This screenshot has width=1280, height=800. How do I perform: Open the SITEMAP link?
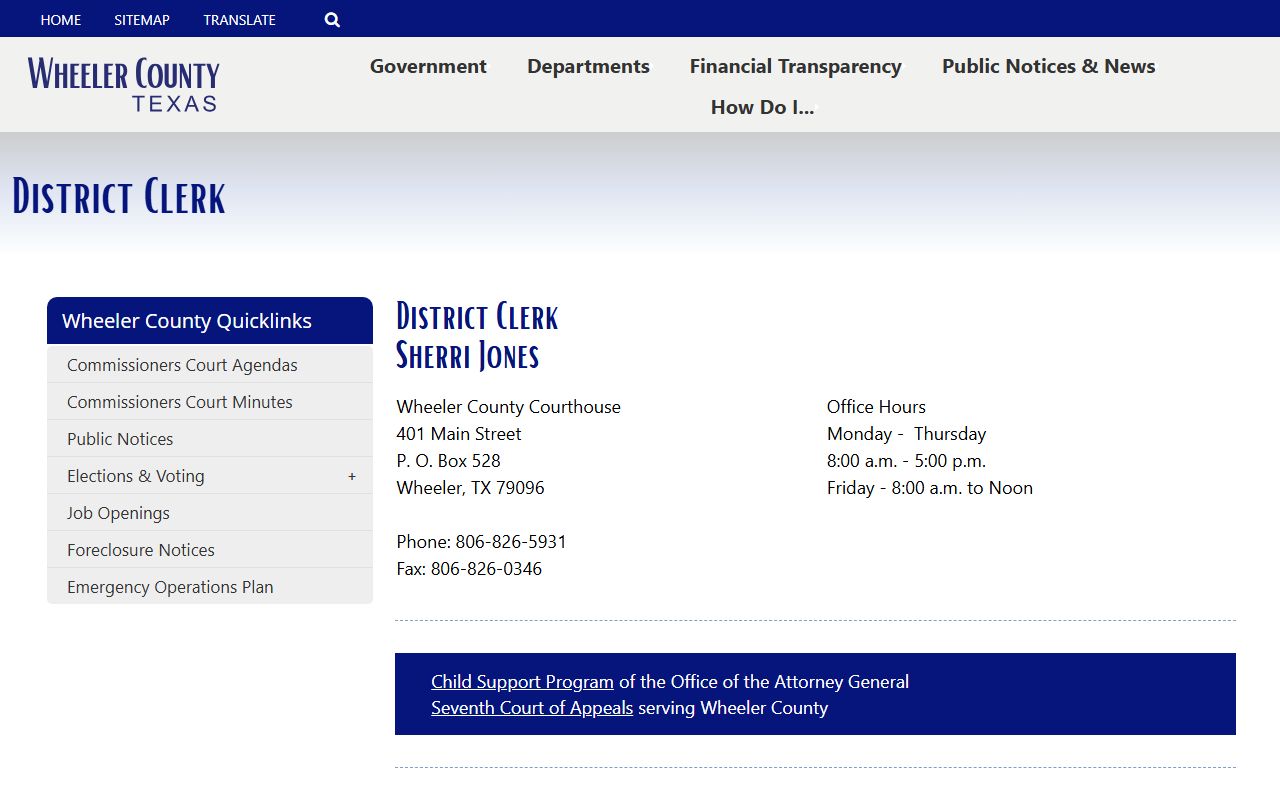[x=142, y=20]
